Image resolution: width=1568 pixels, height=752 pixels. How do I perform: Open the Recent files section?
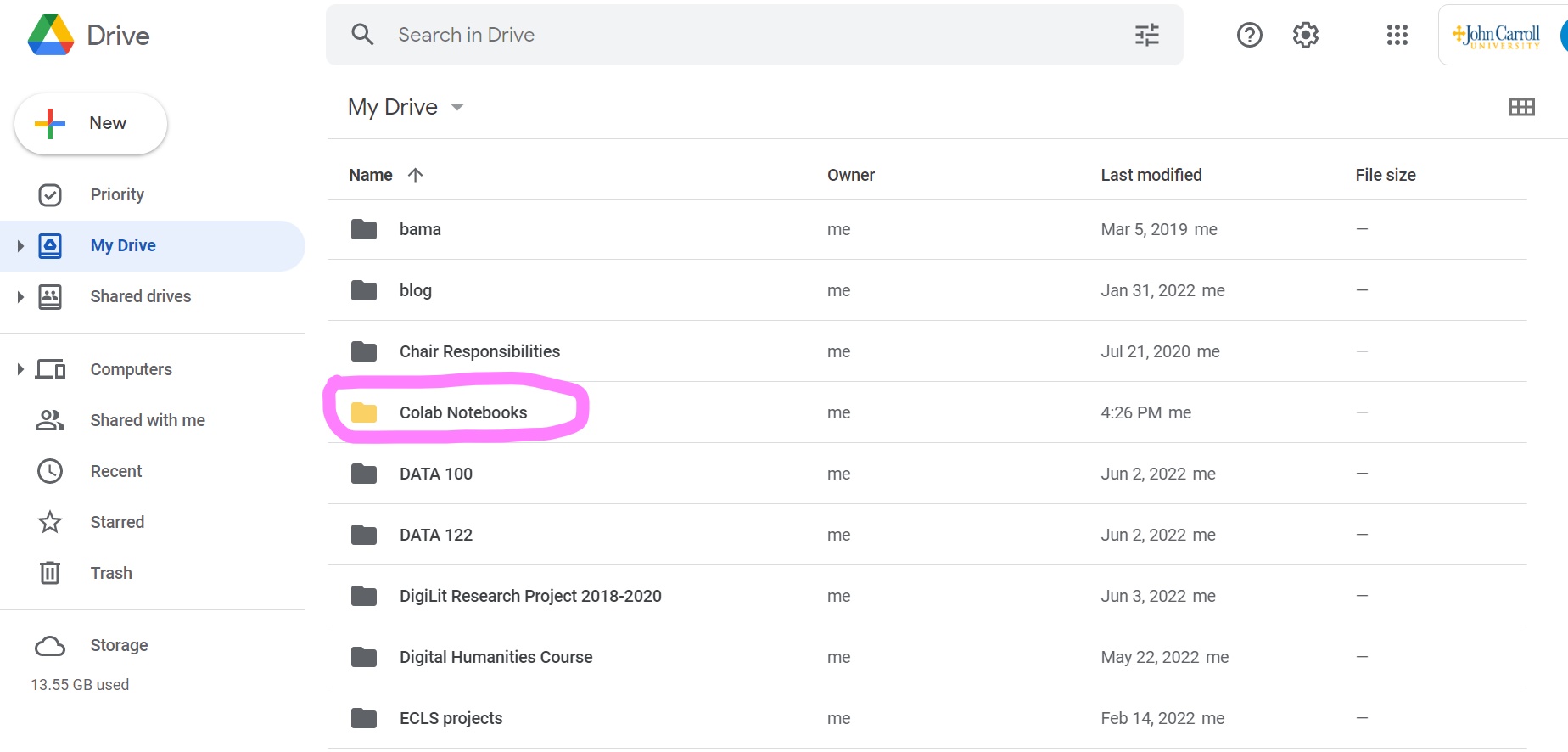tap(116, 471)
